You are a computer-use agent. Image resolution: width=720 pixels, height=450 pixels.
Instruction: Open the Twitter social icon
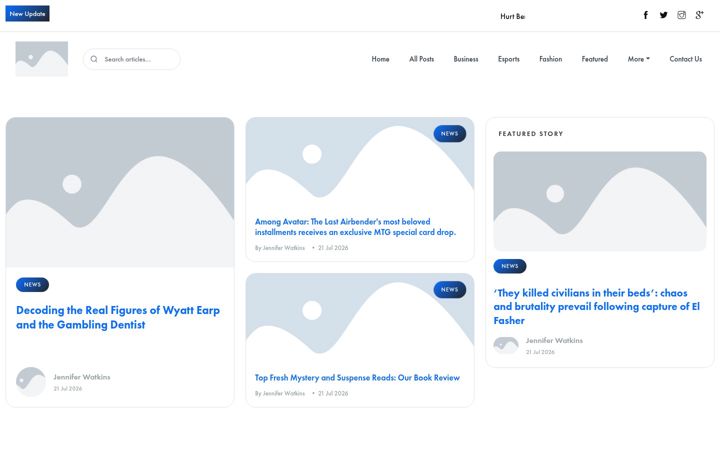coord(664,15)
